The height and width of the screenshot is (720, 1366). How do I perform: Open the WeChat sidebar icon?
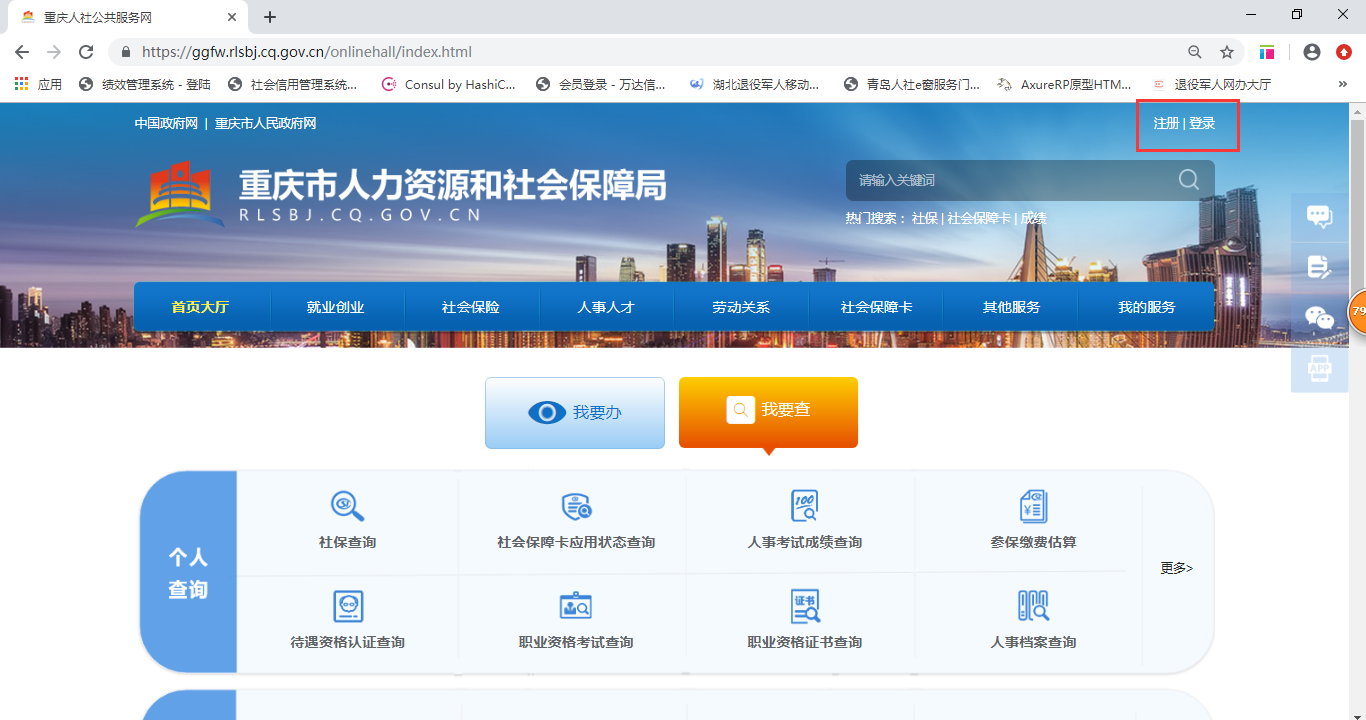coord(1320,318)
